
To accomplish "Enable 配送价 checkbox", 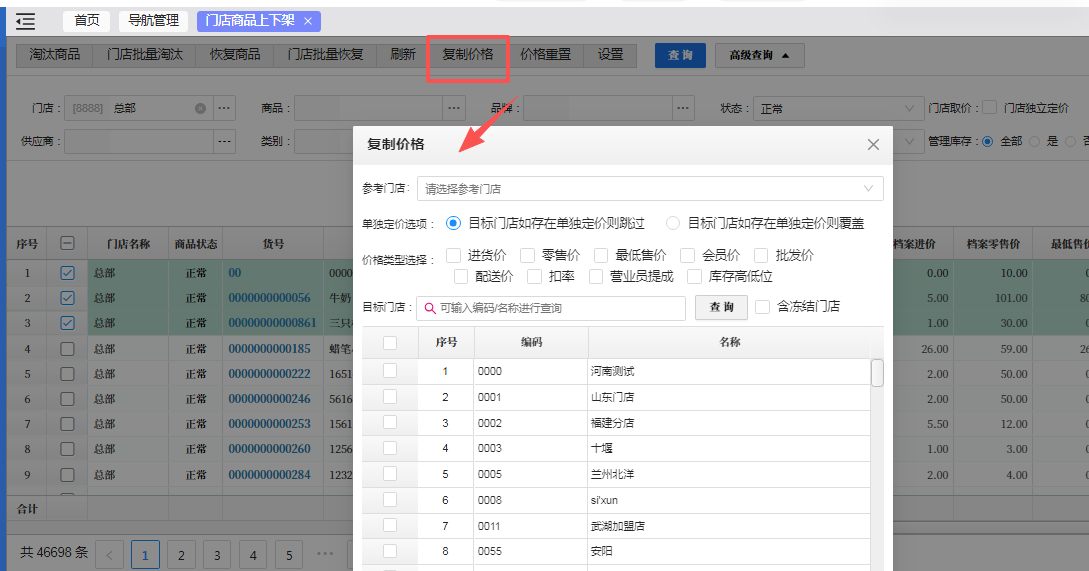I will pos(460,276).
